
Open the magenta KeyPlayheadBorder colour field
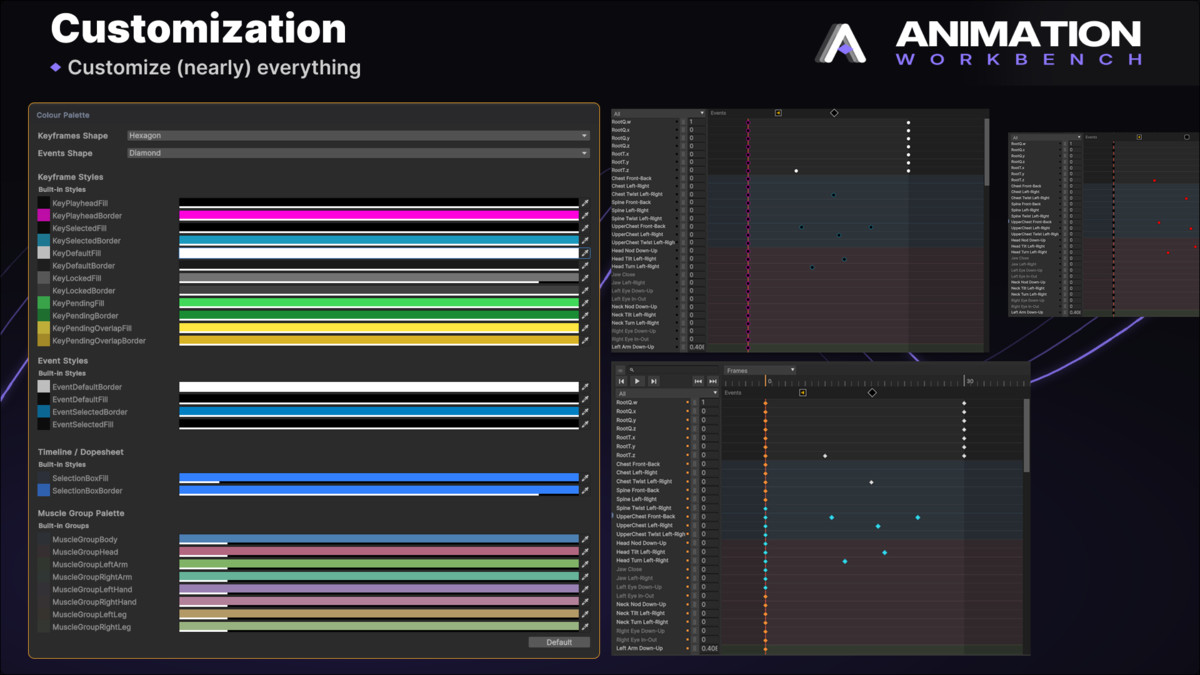pos(379,215)
